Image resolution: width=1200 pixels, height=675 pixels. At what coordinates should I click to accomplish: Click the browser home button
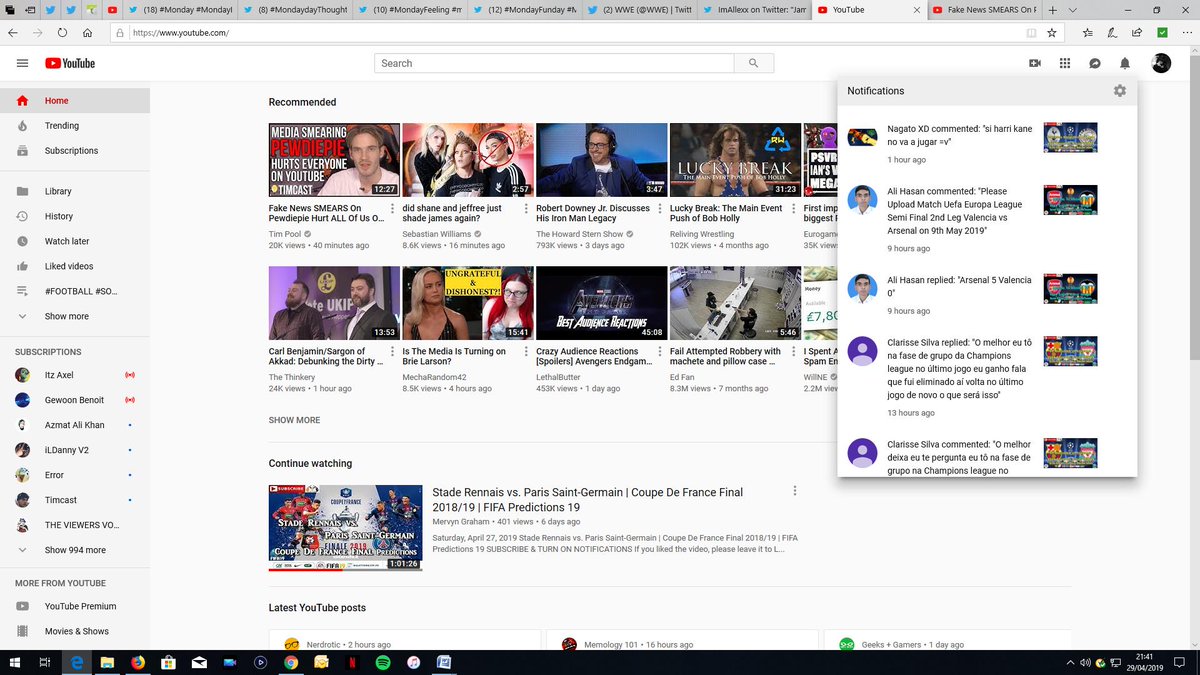88,32
